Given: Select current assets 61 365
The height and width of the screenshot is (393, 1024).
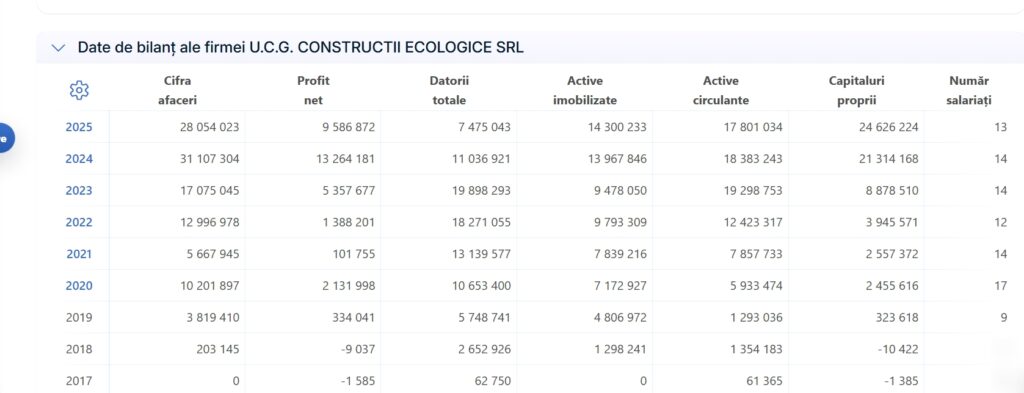Looking at the screenshot, I should 765,381.
